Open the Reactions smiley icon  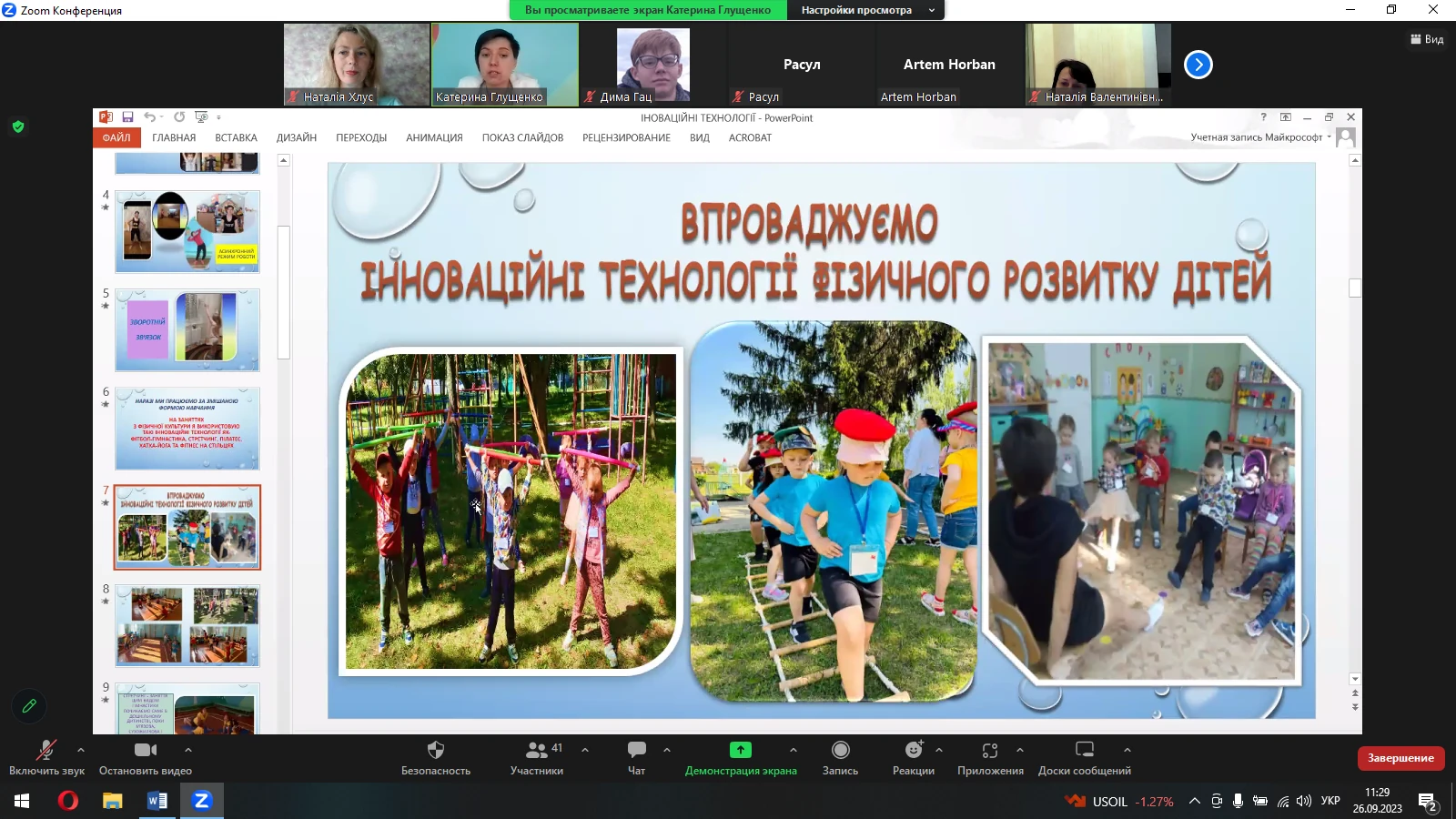click(913, 751)
